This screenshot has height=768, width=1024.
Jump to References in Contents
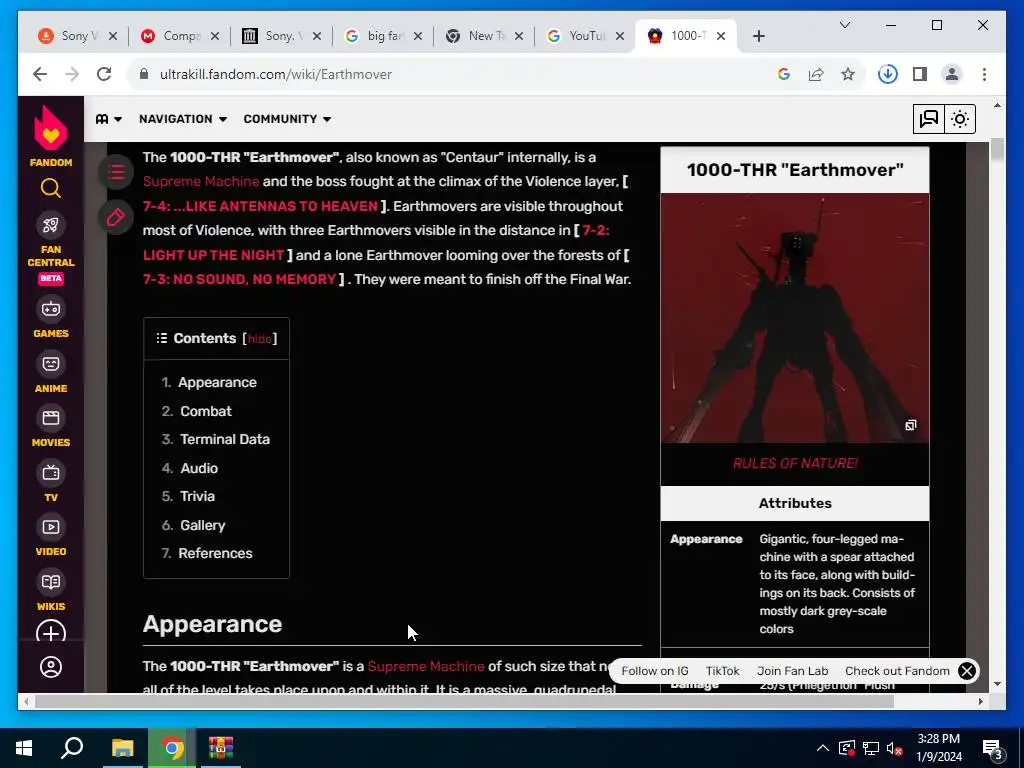pyautogui.click(x=216, y=553)
